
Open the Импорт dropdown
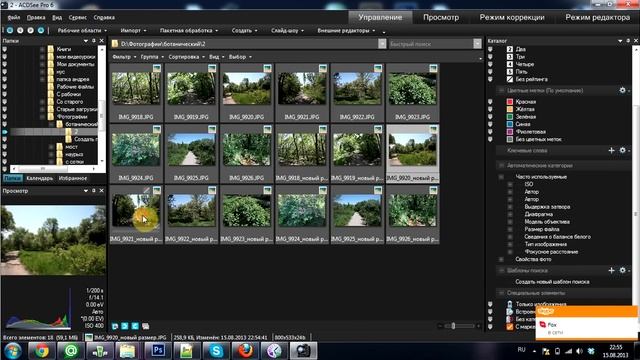[133, 30]
